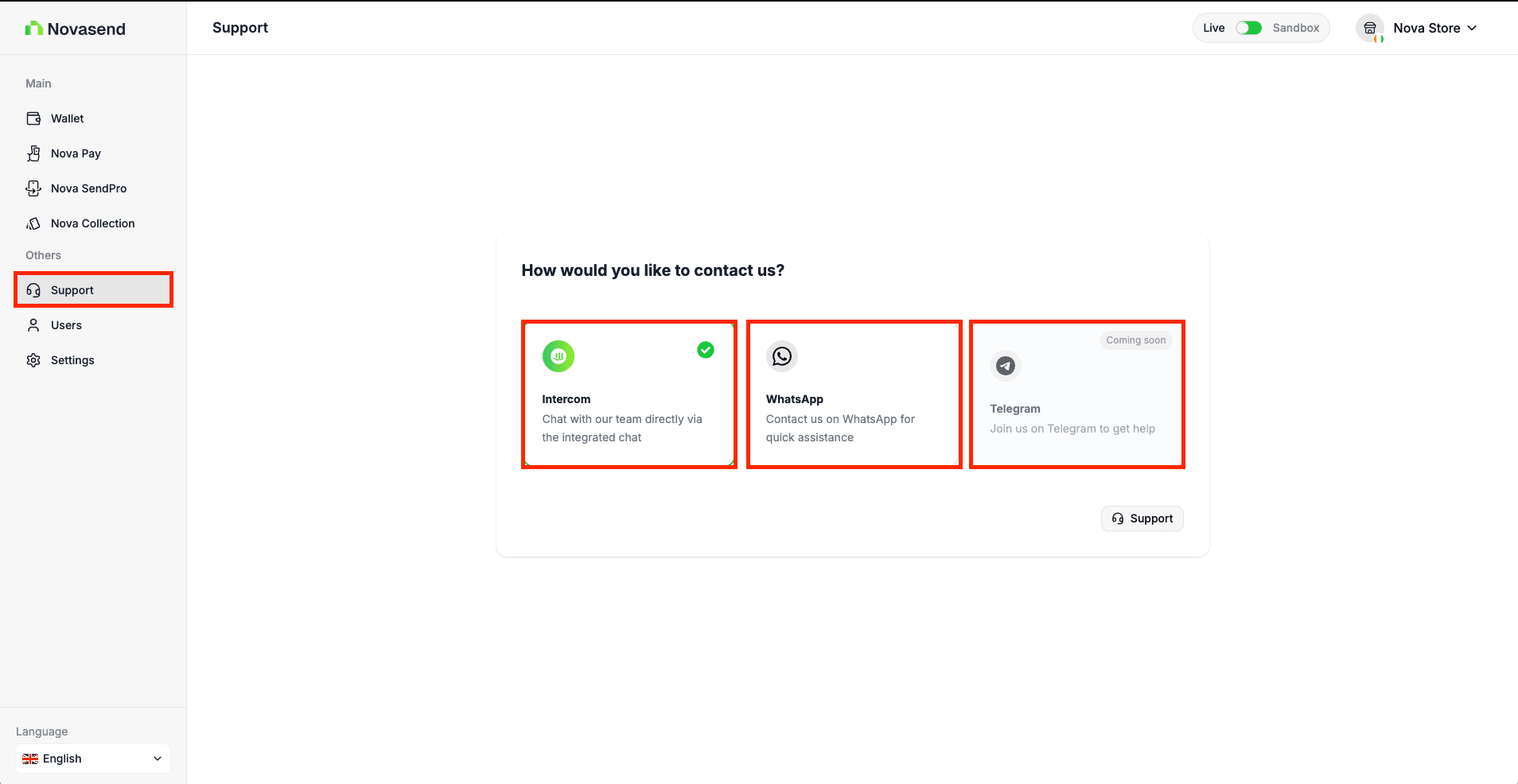
Task: Click the WhatsApp description text
Action: (x=840, y=428)
